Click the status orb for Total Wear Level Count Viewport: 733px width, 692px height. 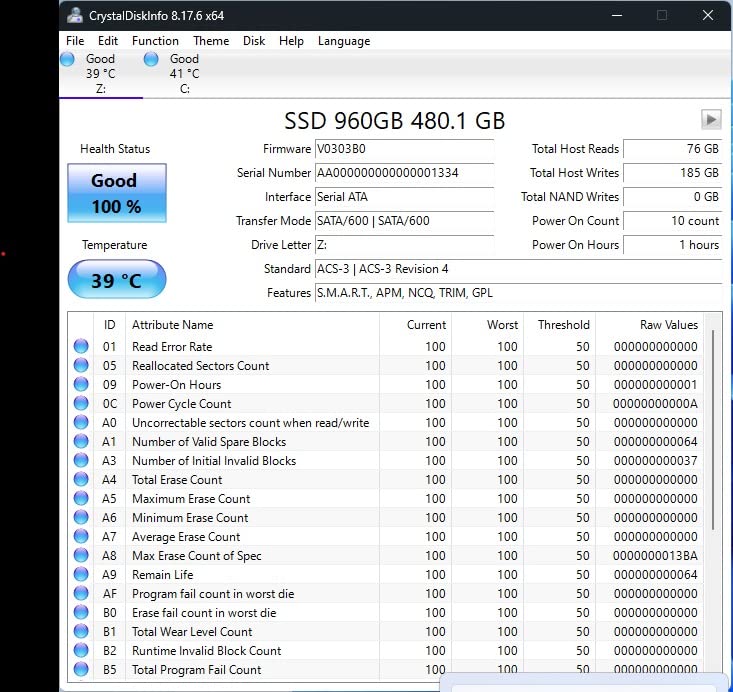[81, 631]
